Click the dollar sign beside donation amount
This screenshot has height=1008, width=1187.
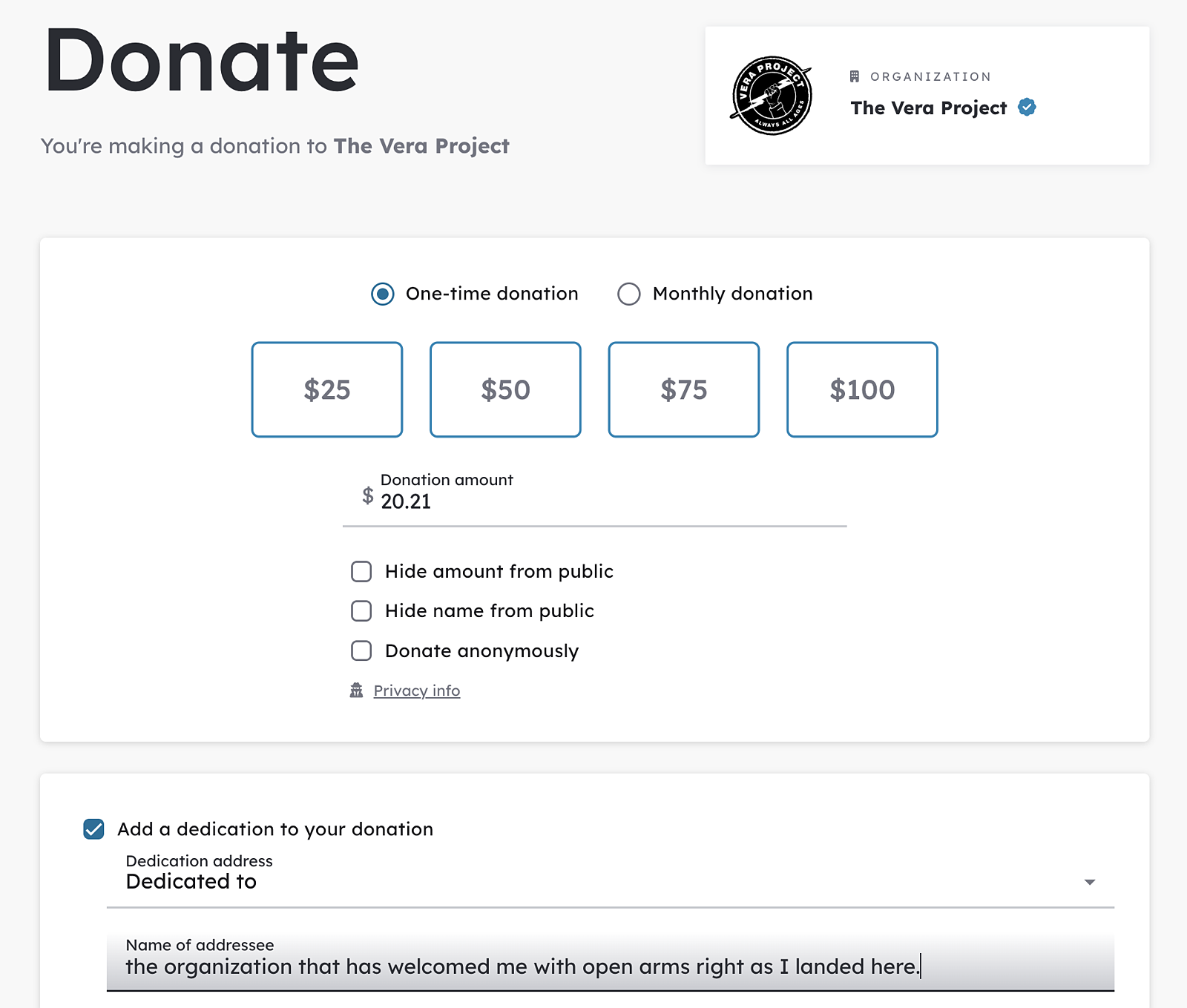(x=368, y=495)
